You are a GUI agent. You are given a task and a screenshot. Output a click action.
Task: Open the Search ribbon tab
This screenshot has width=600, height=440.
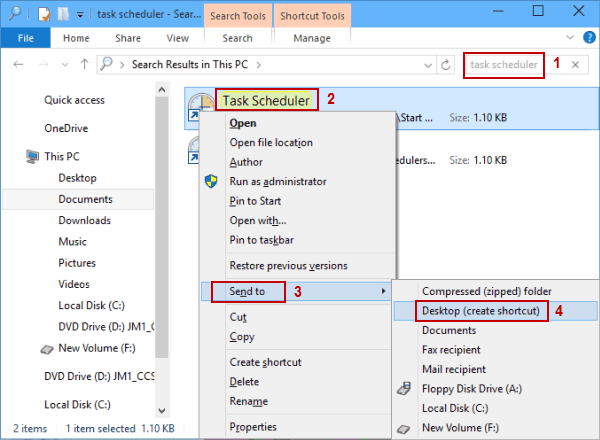[x=237, y=38]
